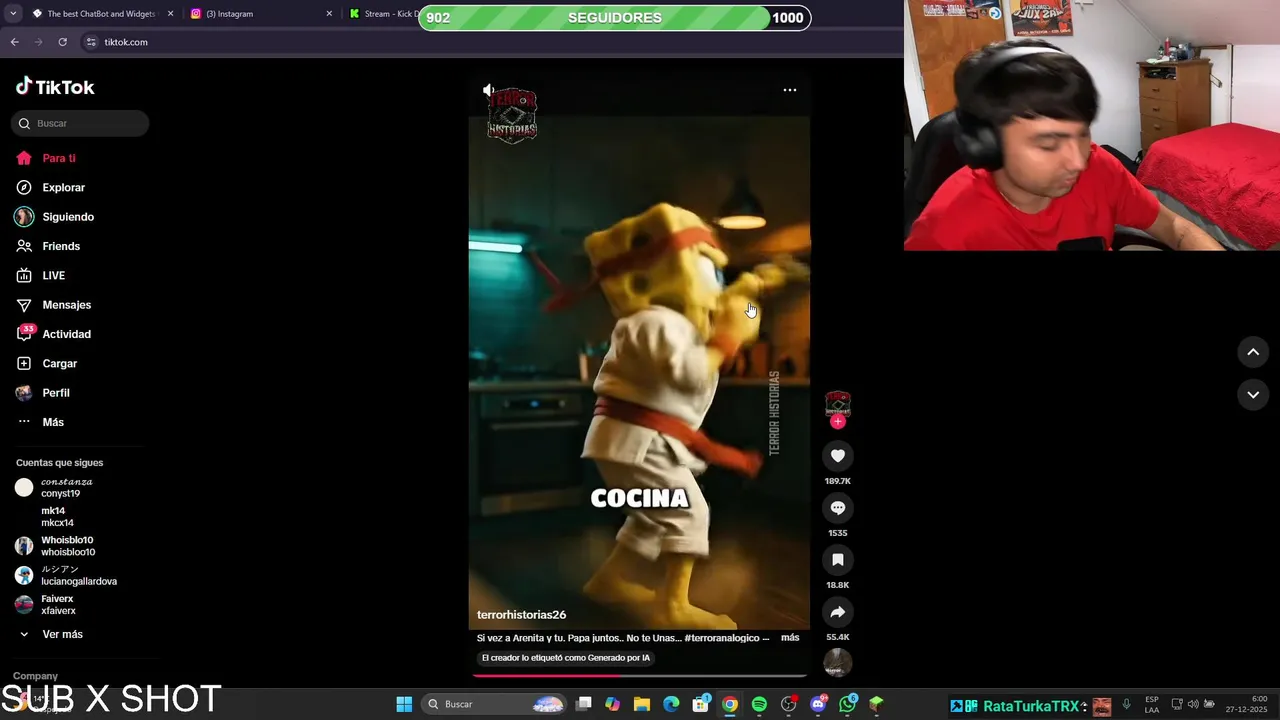This screenshot has height=720, width=1280.
Task: Open Mensajes in the sidebar
Action: (53, 305)
